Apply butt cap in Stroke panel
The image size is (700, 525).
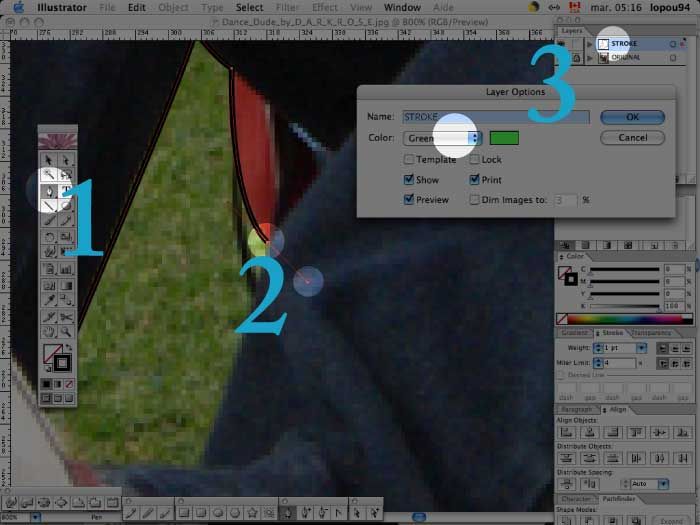tap(662, 348)
